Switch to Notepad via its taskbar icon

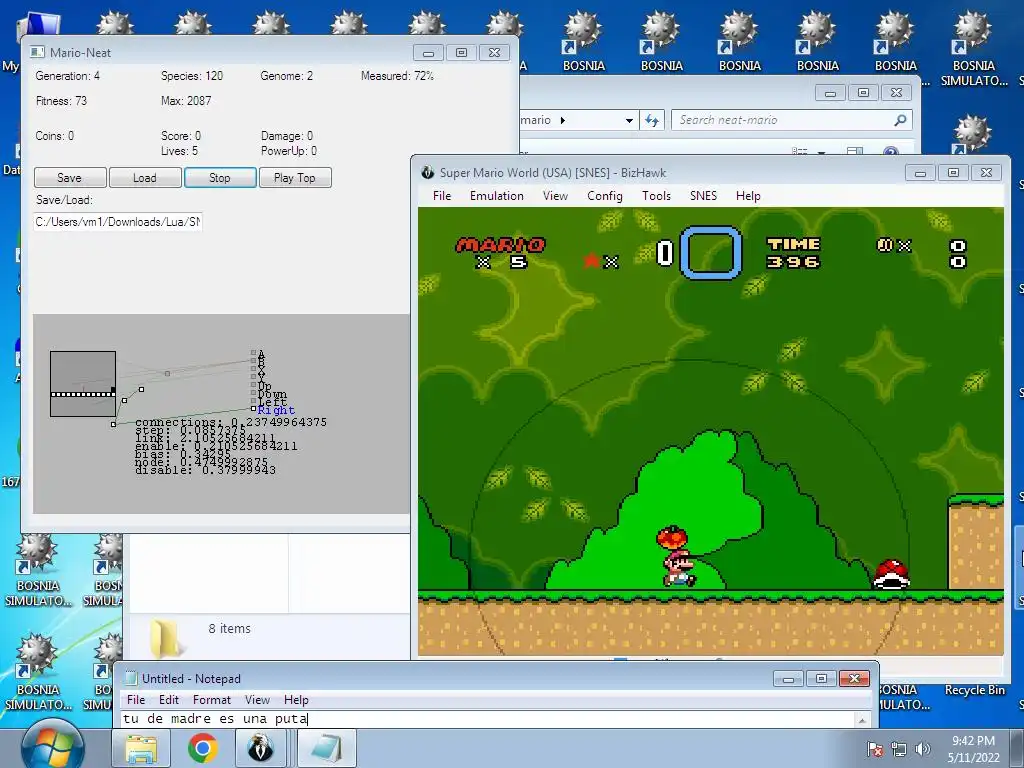click(327, 748)
